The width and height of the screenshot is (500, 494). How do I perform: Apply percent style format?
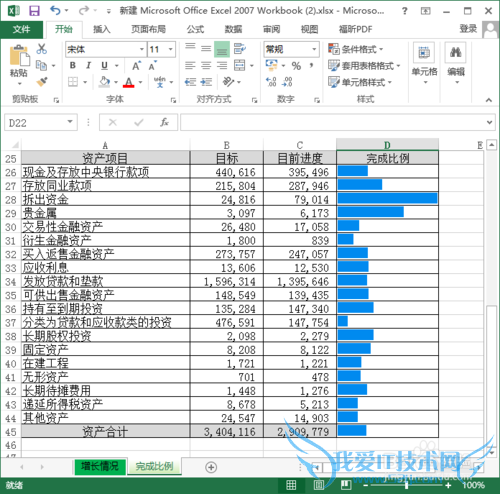click(x=296, y=66)
